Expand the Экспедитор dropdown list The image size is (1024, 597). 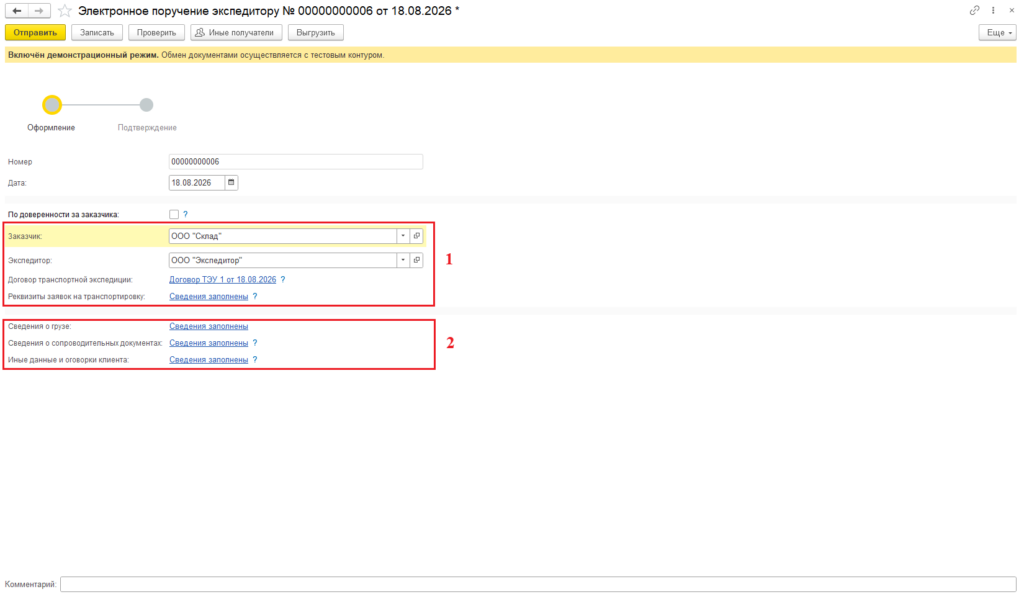coord(403,260)
